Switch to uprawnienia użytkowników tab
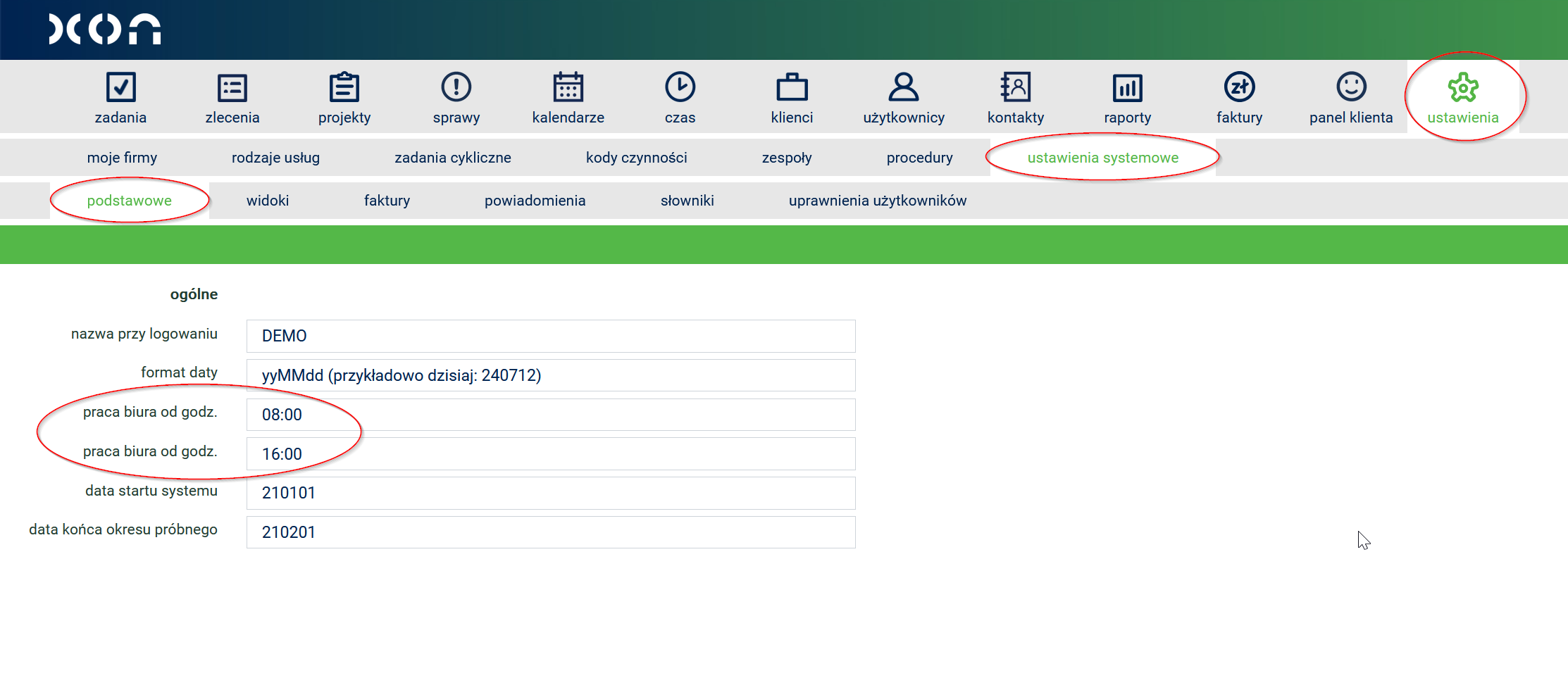Screen dimensions: 1568x678 [878, 201]
